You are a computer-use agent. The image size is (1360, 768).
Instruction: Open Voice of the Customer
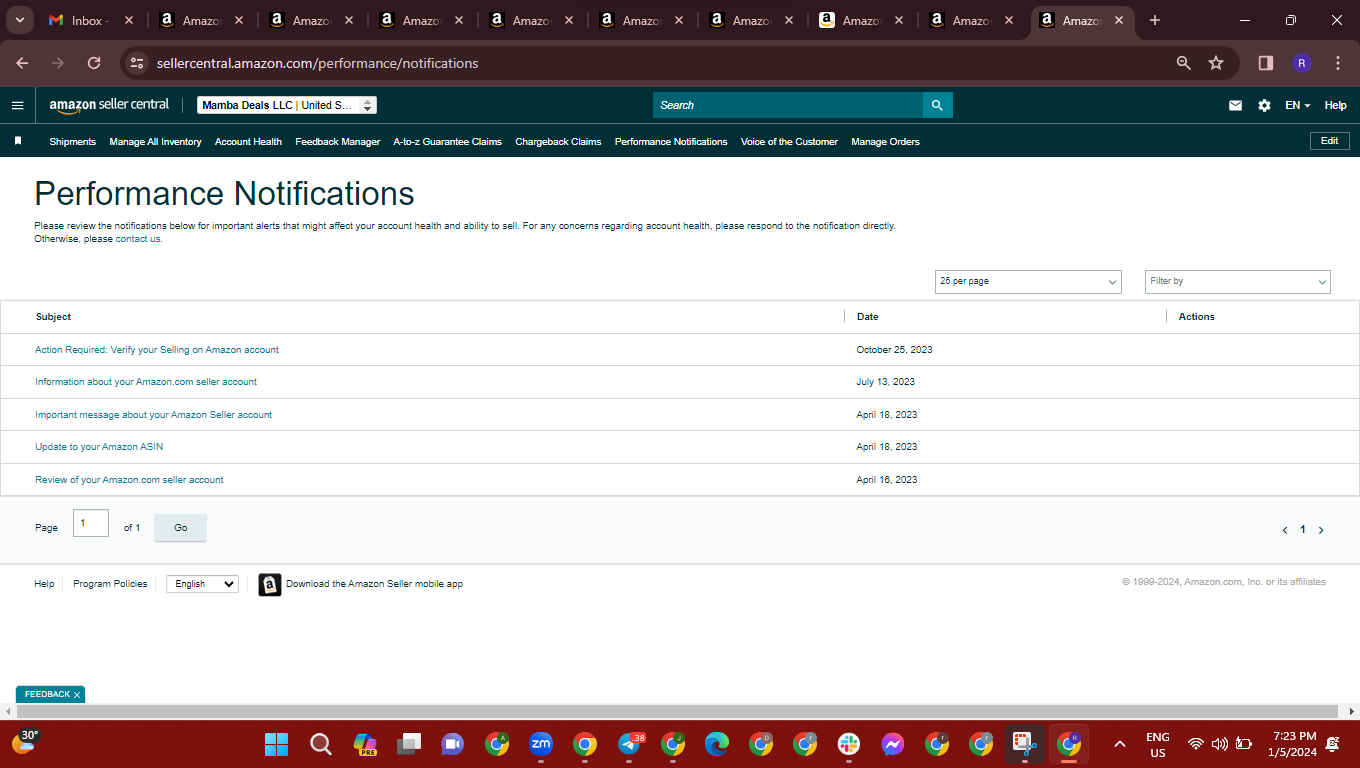coord(789,142)
